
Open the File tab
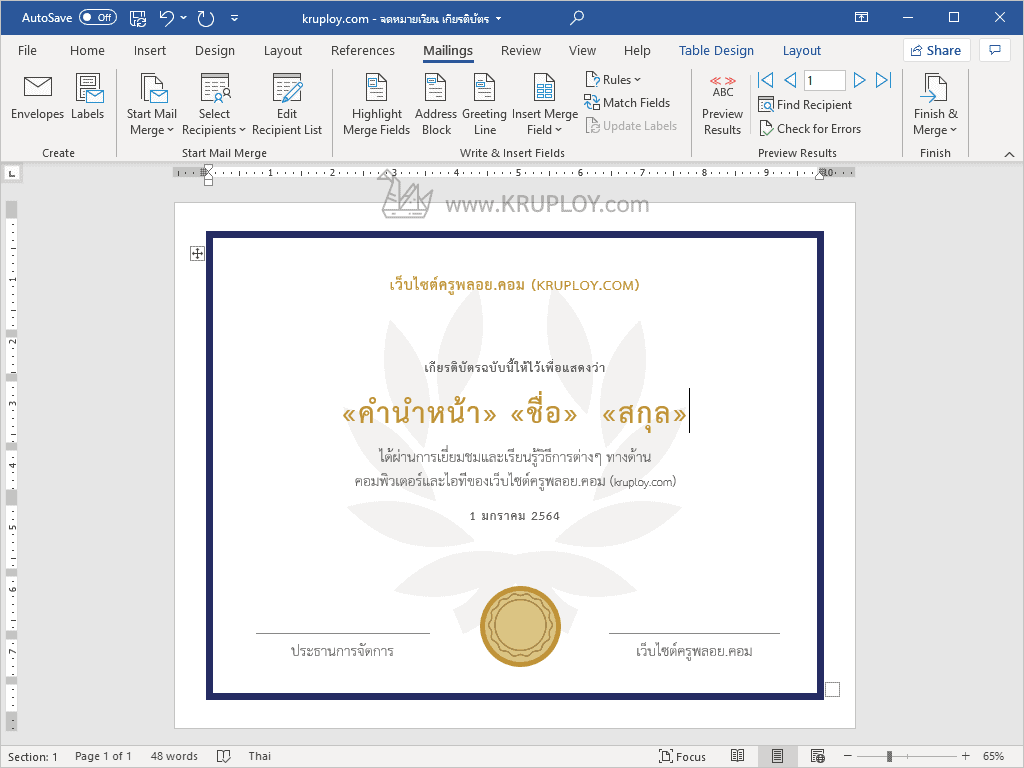[27, 50]
